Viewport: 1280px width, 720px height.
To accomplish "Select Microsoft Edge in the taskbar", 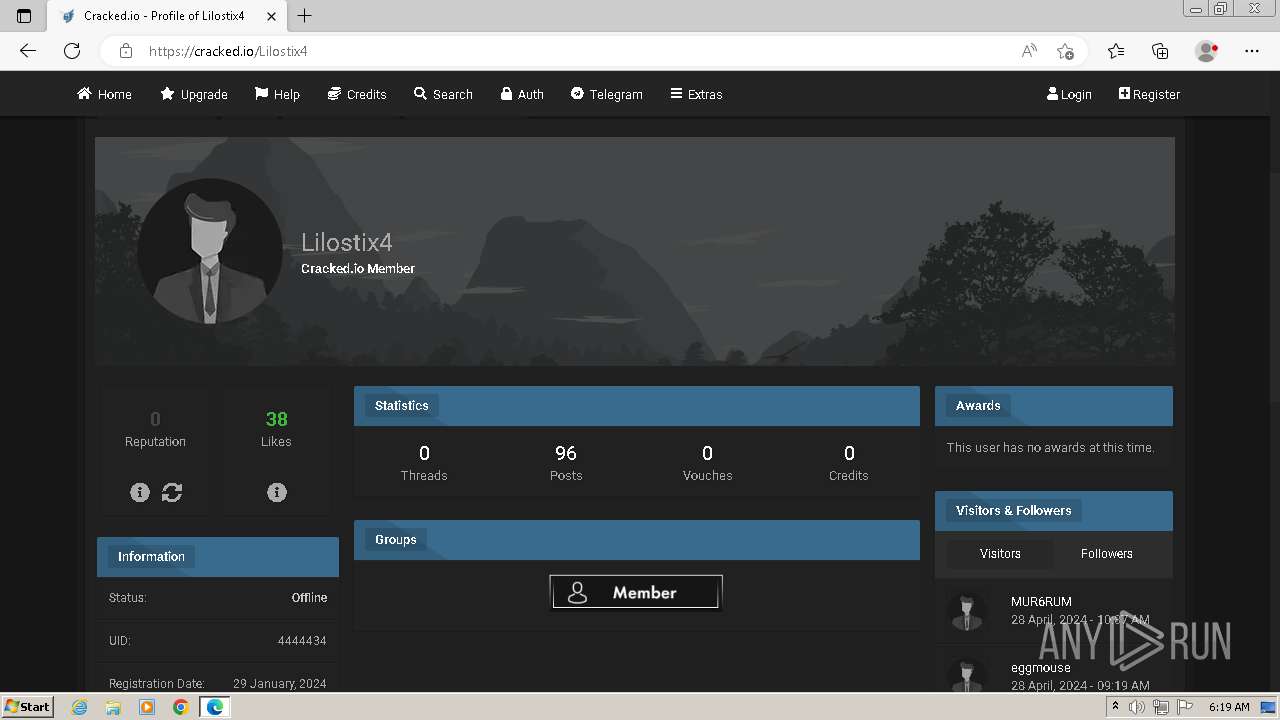I will (x=214, y=707).
